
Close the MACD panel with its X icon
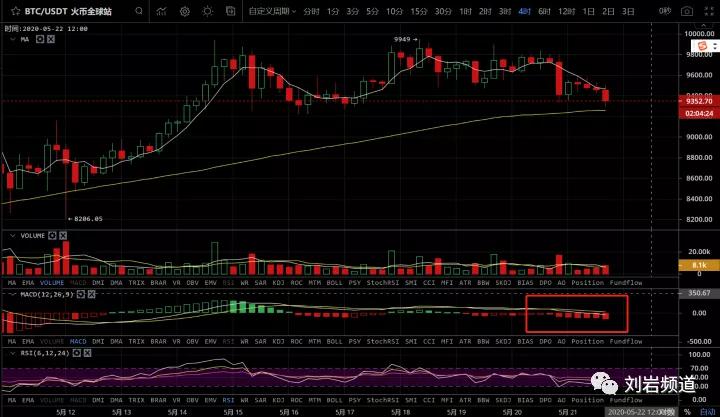coord(91,294)
